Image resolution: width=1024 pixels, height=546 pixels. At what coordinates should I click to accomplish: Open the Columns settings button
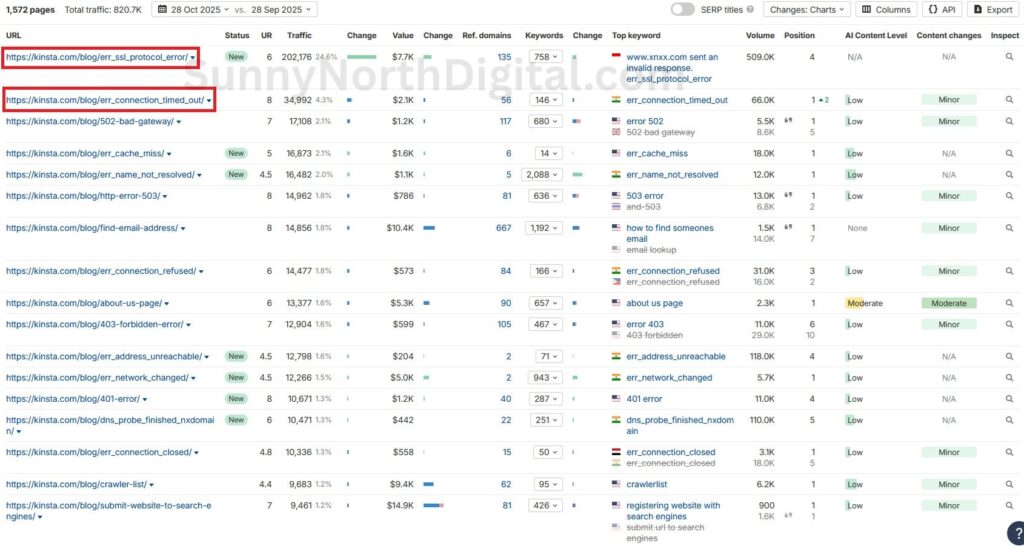pyautogui.click(x=886, y=10)
